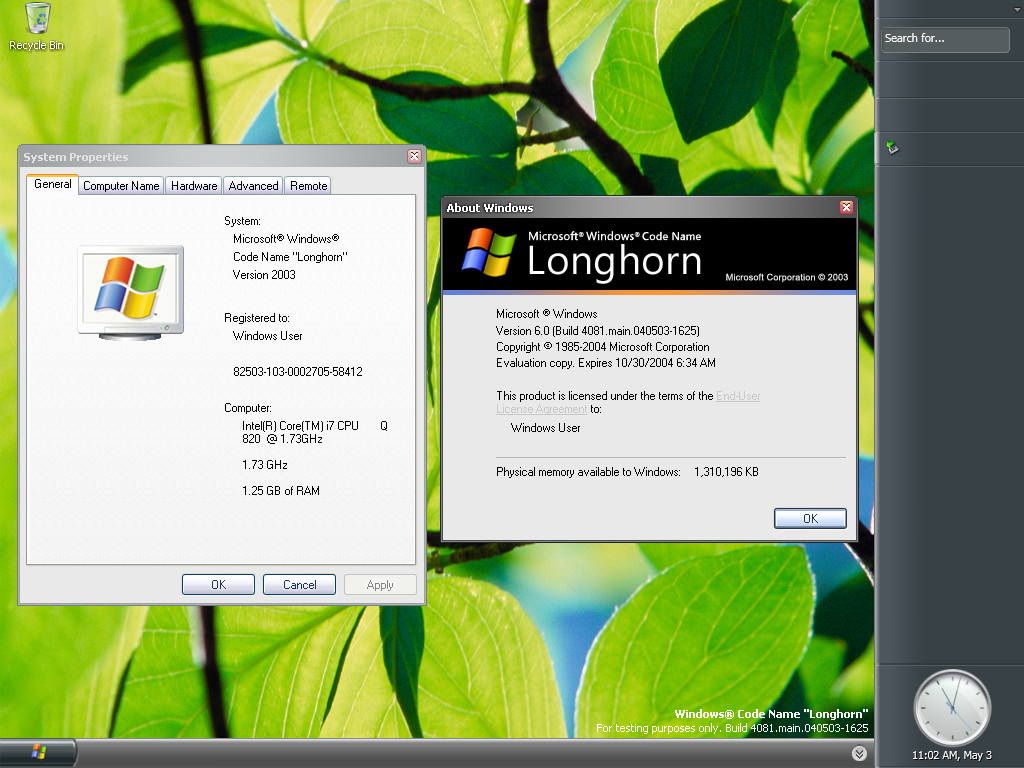Click 'Physical memory available to Windows' value 1,310,196 KB

click(726, 472)
